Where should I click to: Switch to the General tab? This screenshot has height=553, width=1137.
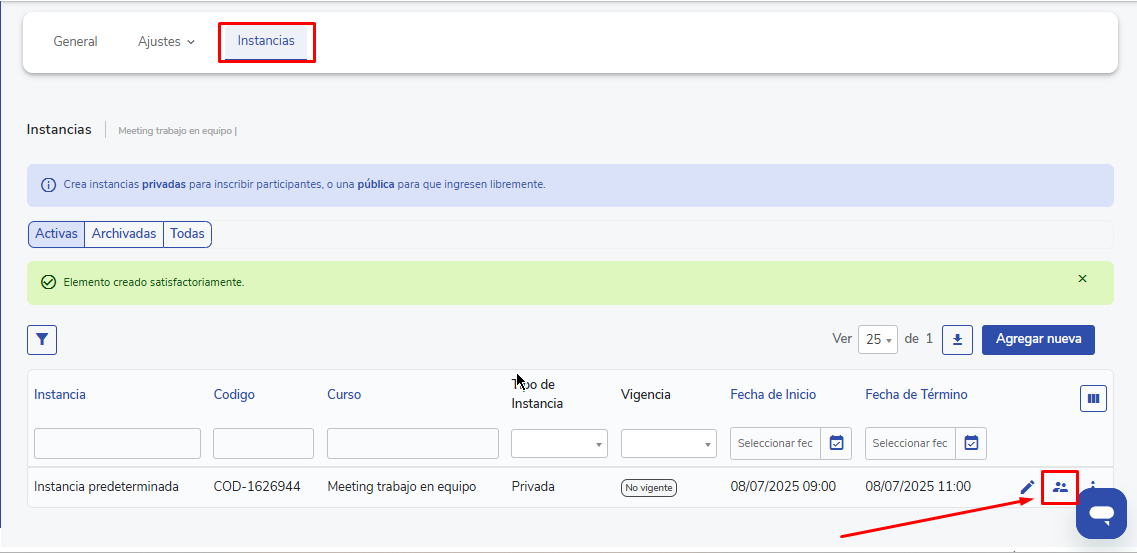tap(75, 42)
